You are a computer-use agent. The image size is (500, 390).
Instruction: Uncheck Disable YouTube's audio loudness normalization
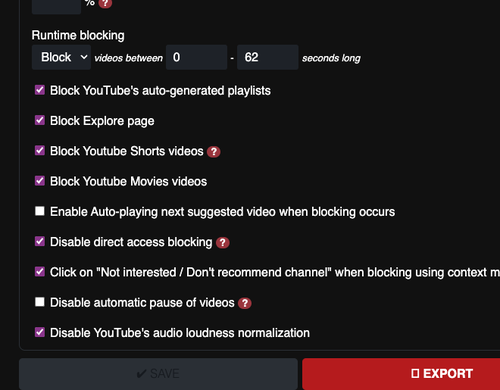pyautogui.click(x=40, y=332)
